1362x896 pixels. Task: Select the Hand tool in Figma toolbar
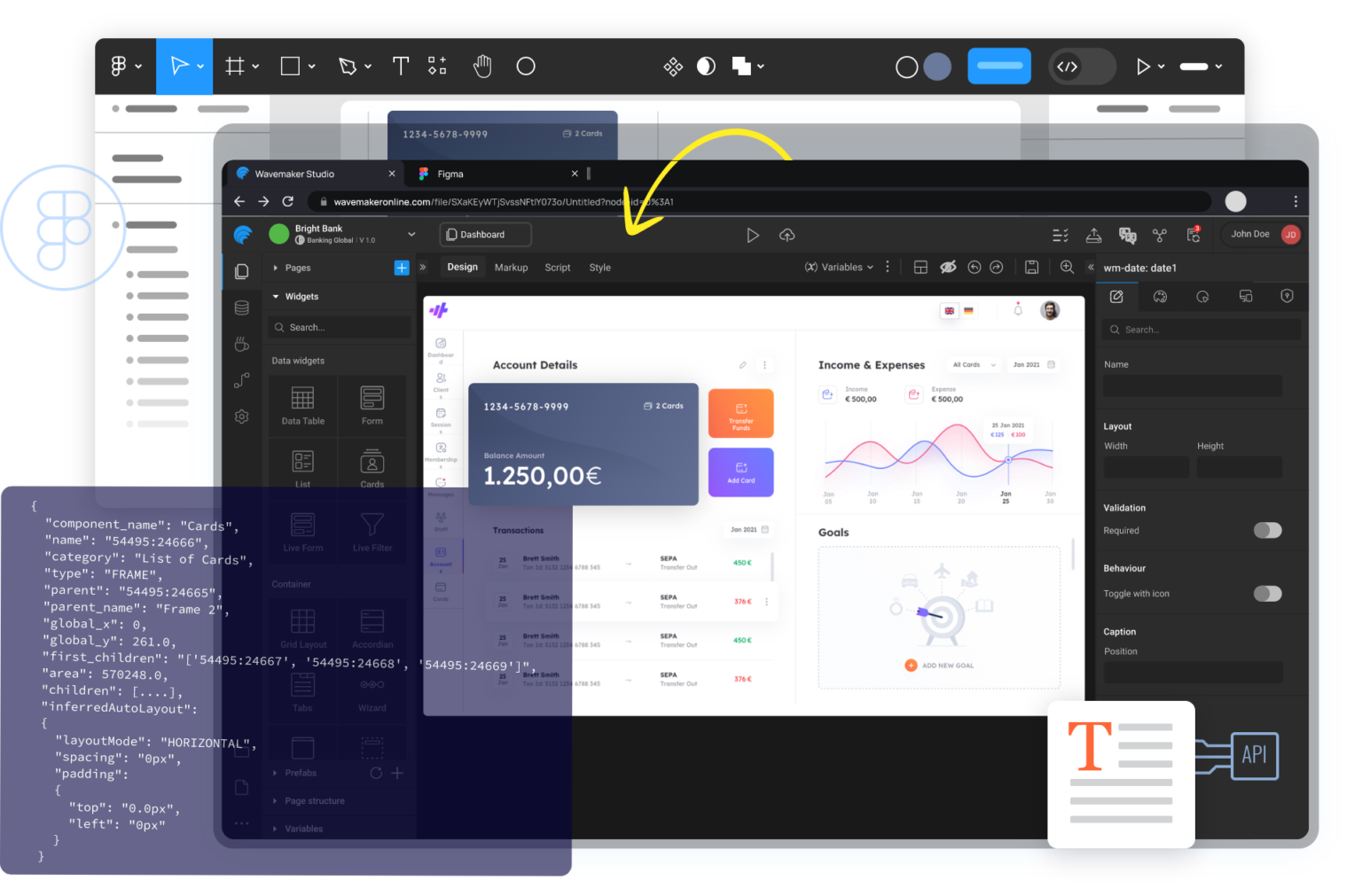pos(482,66)
